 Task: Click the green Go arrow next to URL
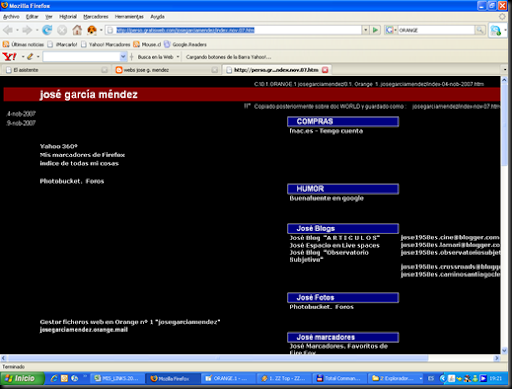pyautogui.click(x=375, y=30)
